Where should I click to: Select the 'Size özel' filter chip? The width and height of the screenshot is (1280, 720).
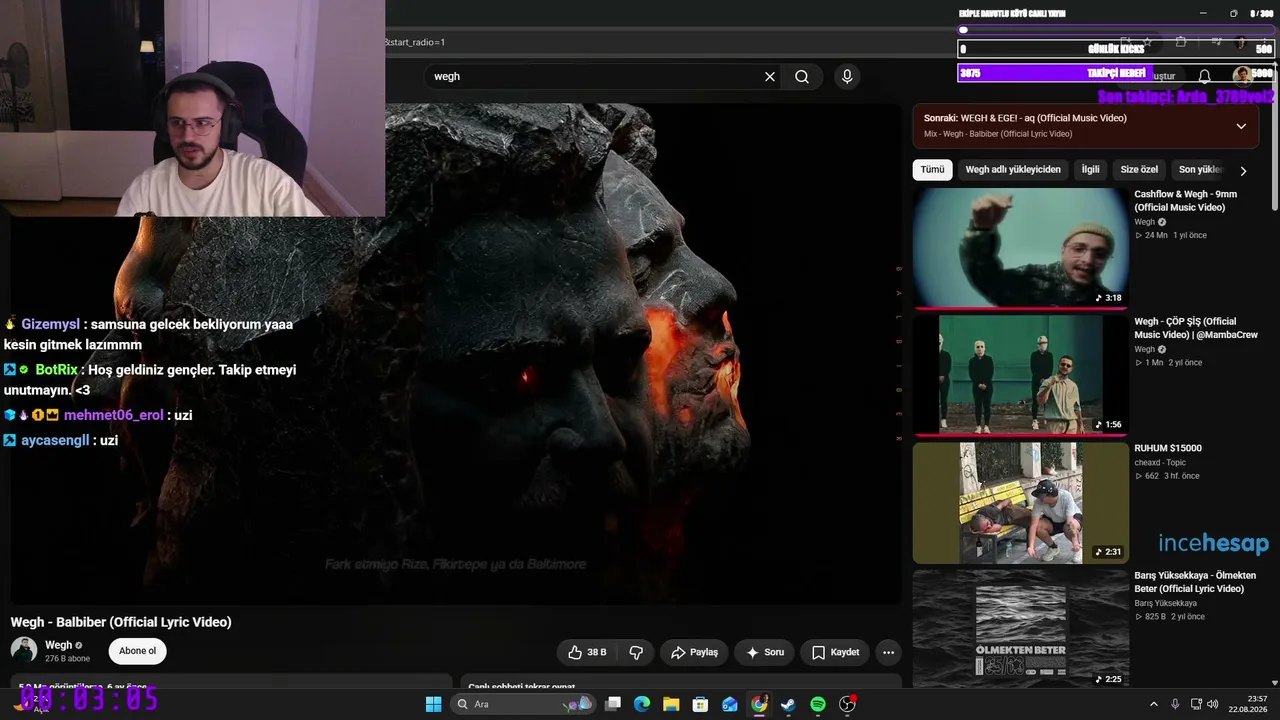point(1139,170)
